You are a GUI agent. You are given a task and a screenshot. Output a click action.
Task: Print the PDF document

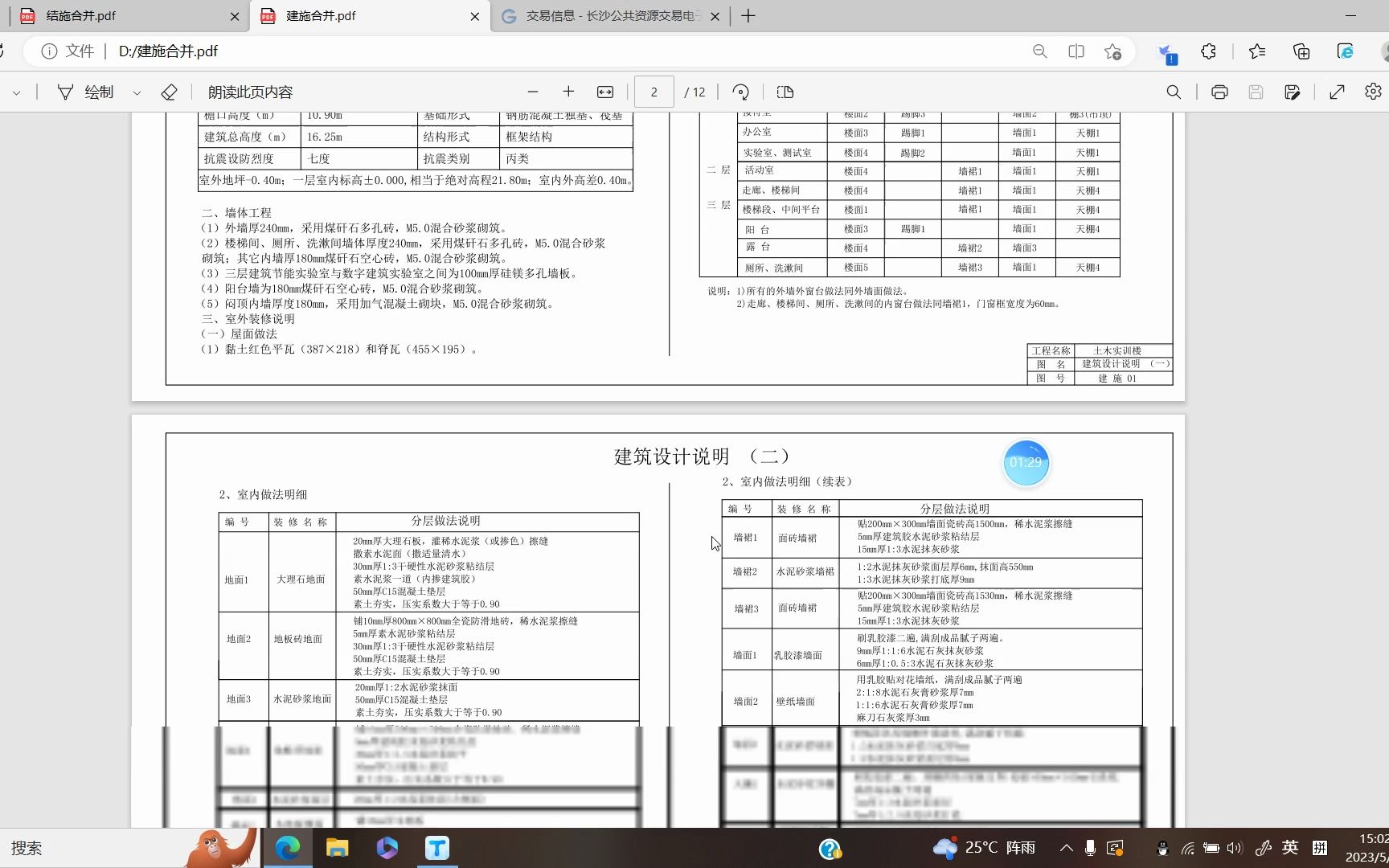[x=1219, y=92]
